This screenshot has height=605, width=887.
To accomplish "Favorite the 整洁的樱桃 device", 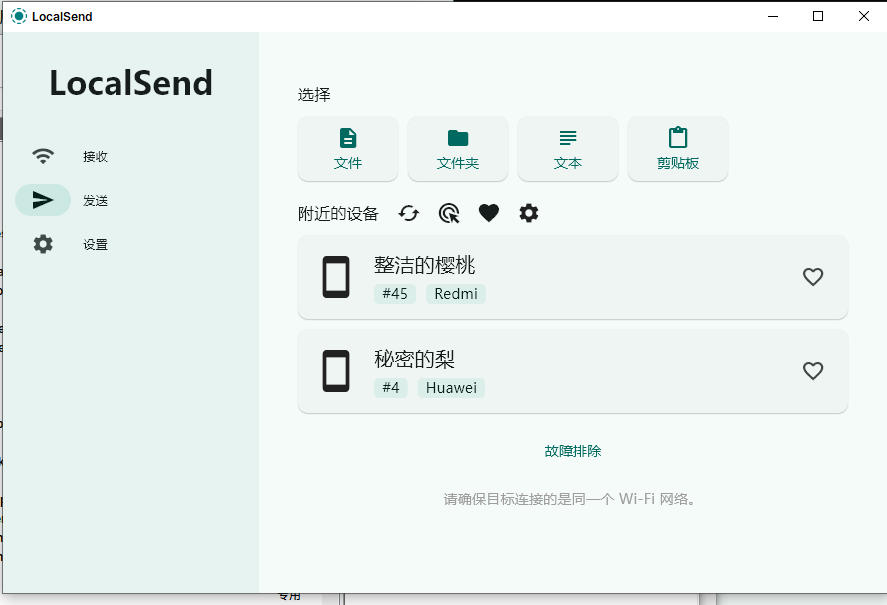I will click(813, 277).
